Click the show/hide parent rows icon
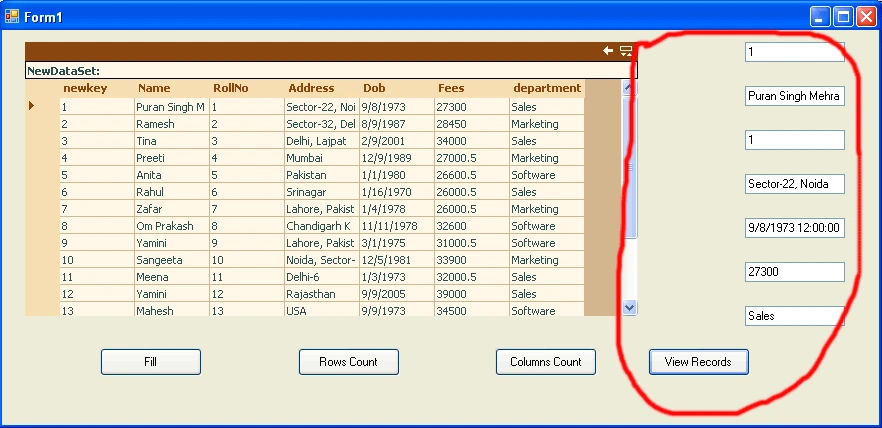The height and width of the screenshot is (428, 882). (x=626, y=51)
